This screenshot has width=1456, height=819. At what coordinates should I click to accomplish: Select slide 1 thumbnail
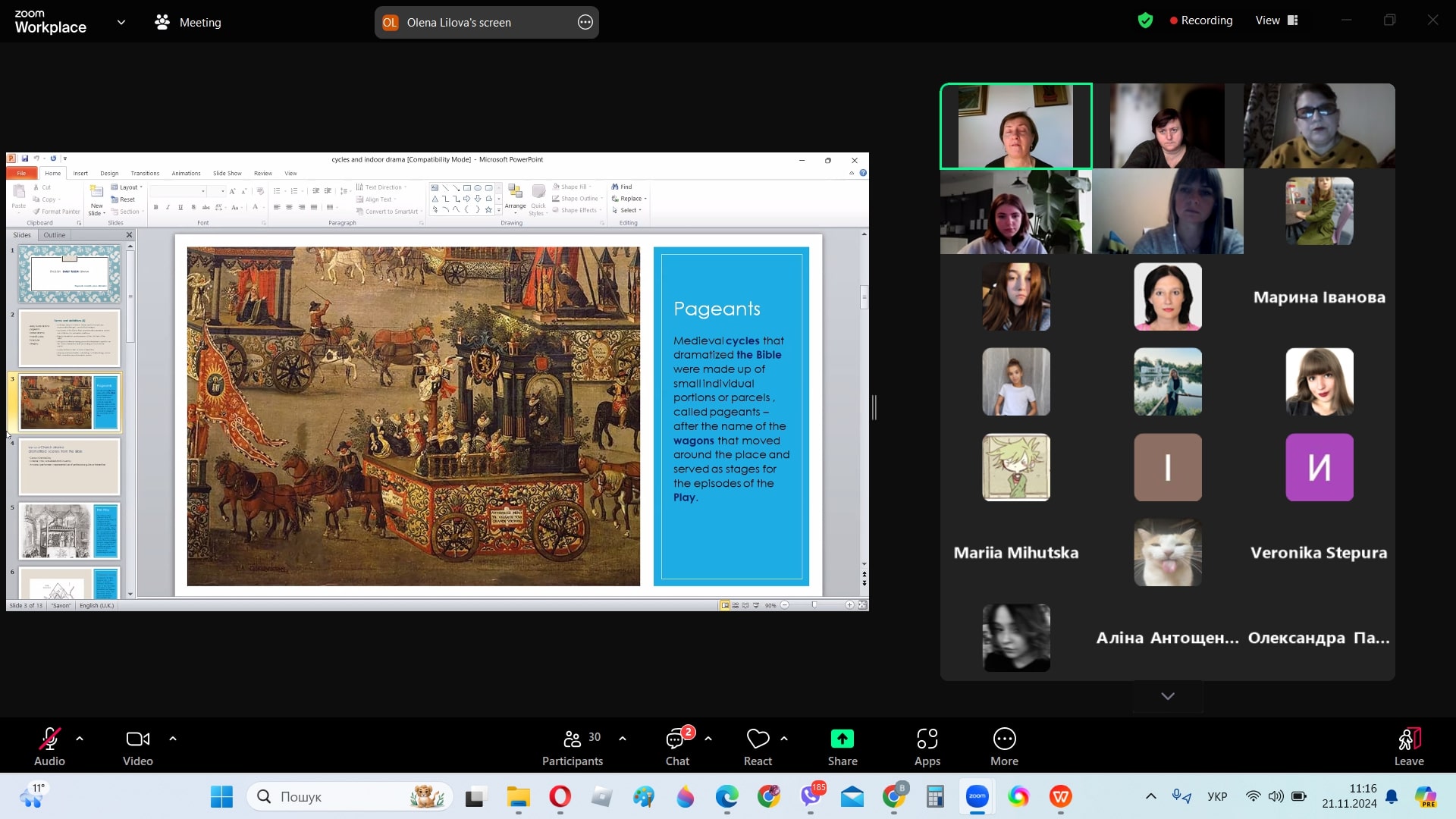tap(69, 274)
